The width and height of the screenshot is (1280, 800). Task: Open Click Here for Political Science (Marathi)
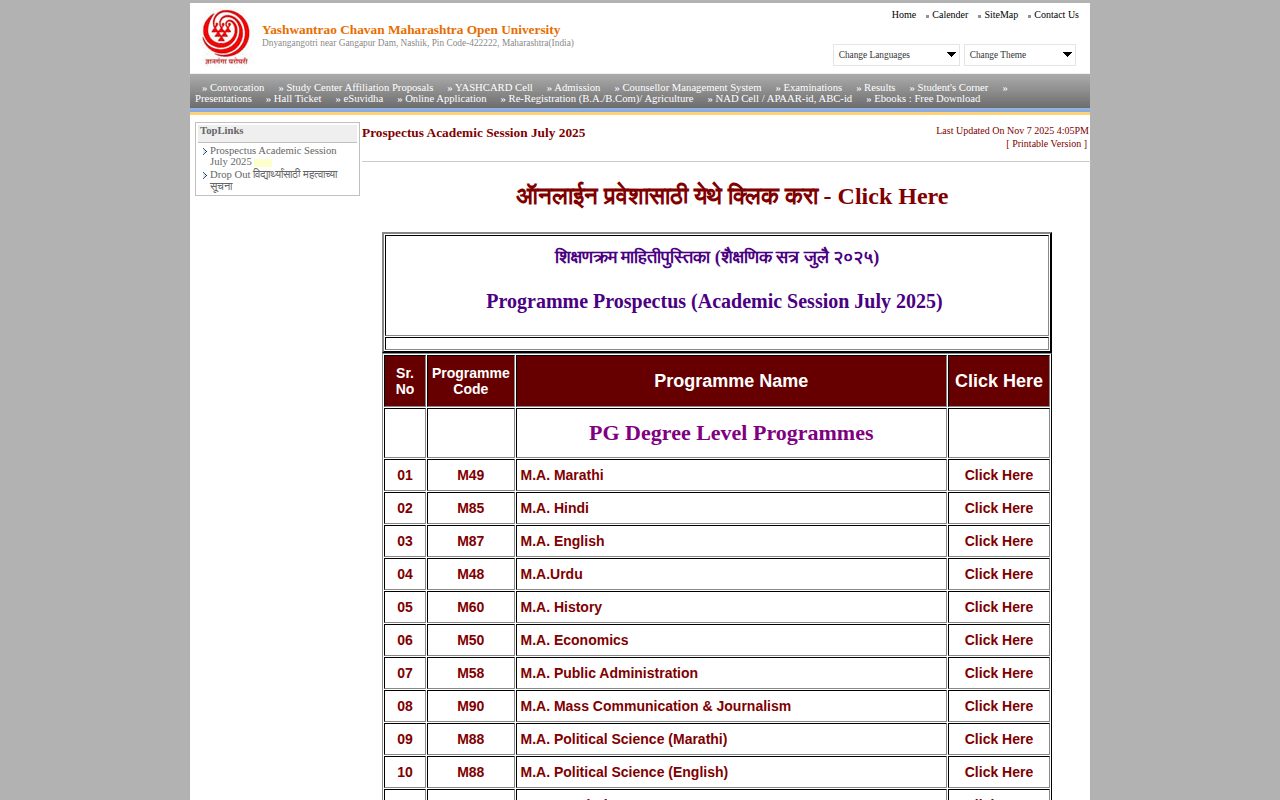(x=998, y=739)
